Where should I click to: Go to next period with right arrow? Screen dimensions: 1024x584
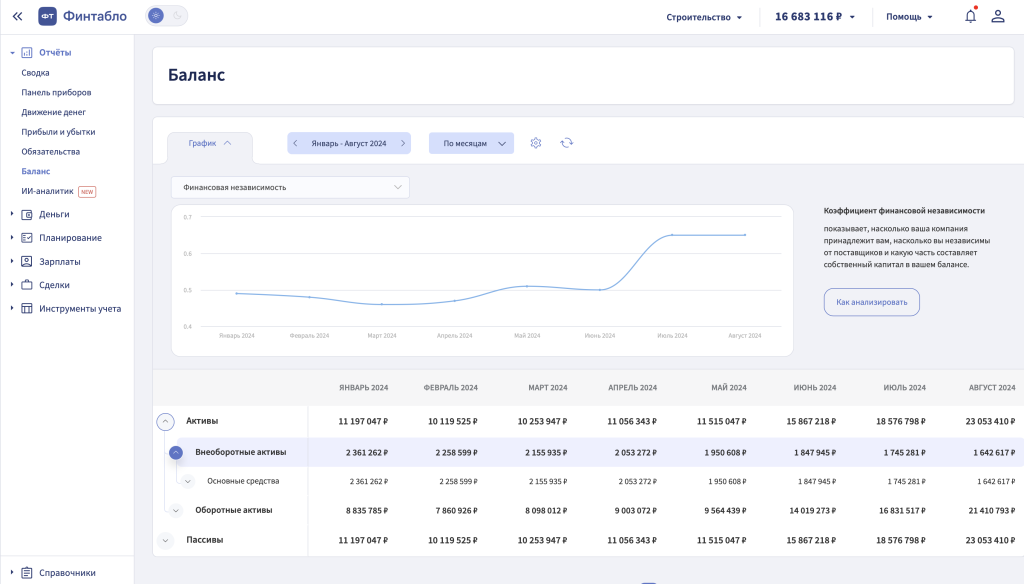[403, 143]
